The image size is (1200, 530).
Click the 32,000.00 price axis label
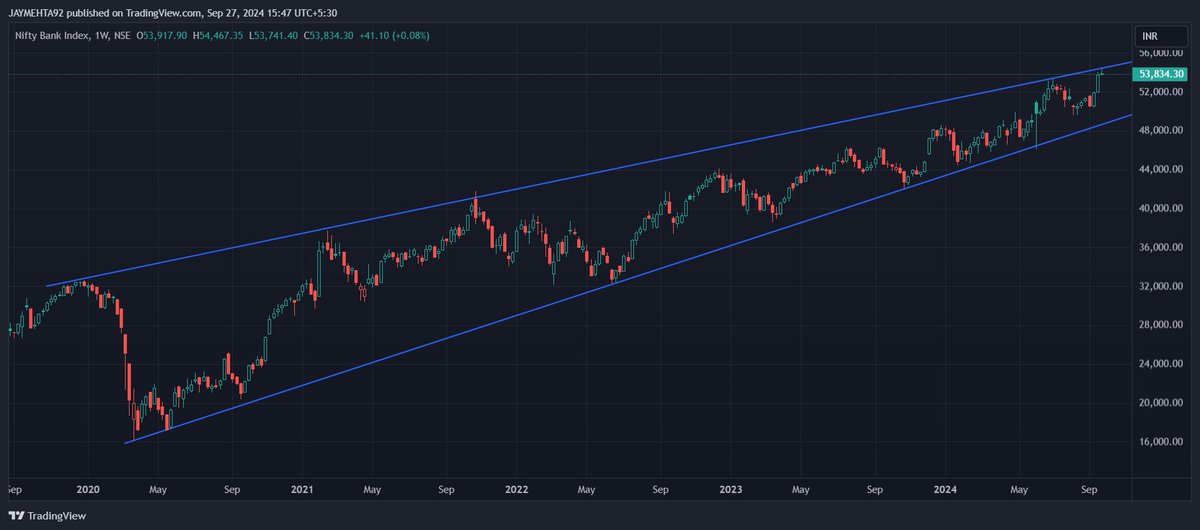pos(1162,286)
